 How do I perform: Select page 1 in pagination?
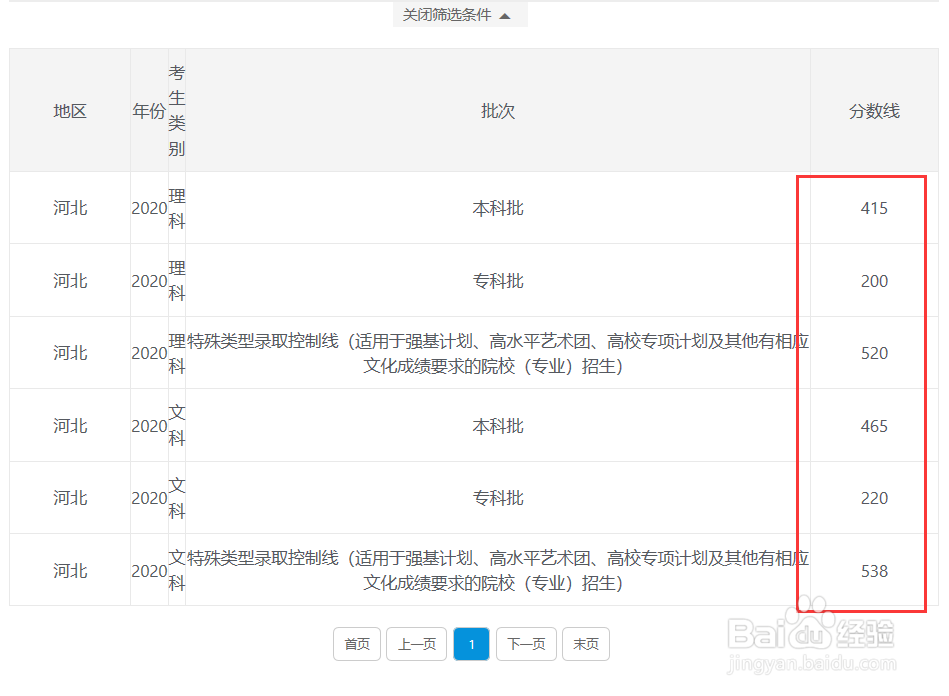coord(471,644)
